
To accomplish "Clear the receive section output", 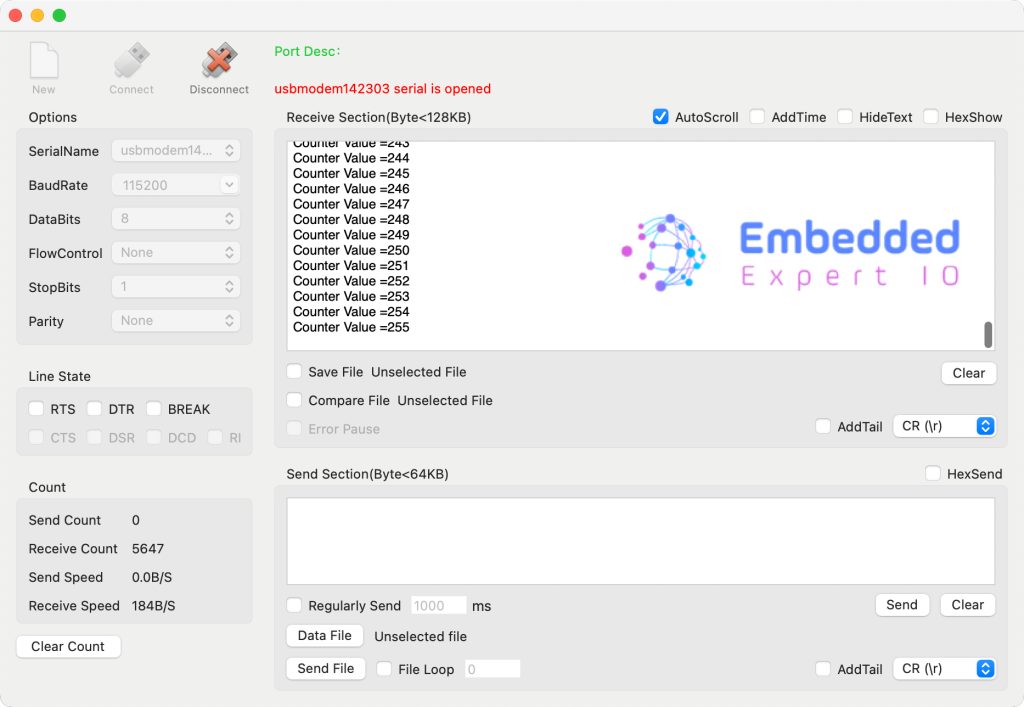I will tap(968, 373).
